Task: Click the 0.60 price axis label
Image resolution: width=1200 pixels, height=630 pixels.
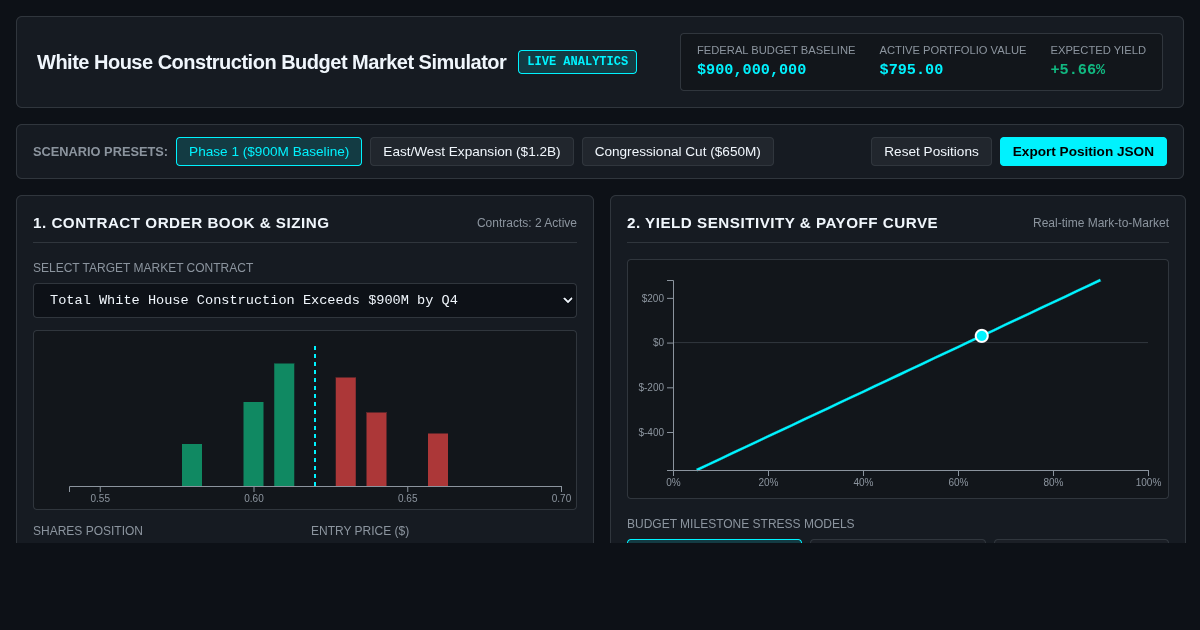Action: pyautogui.click(x=254, y=498)
